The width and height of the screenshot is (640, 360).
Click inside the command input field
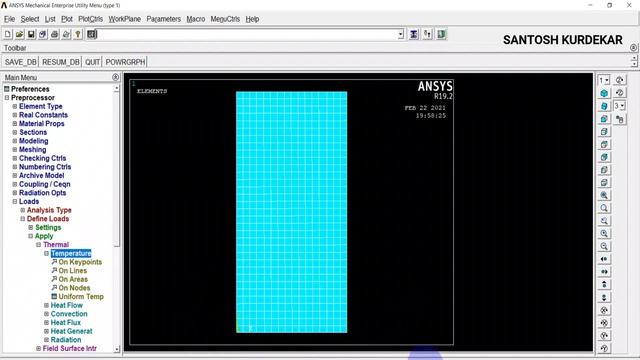tap(247, 35)
